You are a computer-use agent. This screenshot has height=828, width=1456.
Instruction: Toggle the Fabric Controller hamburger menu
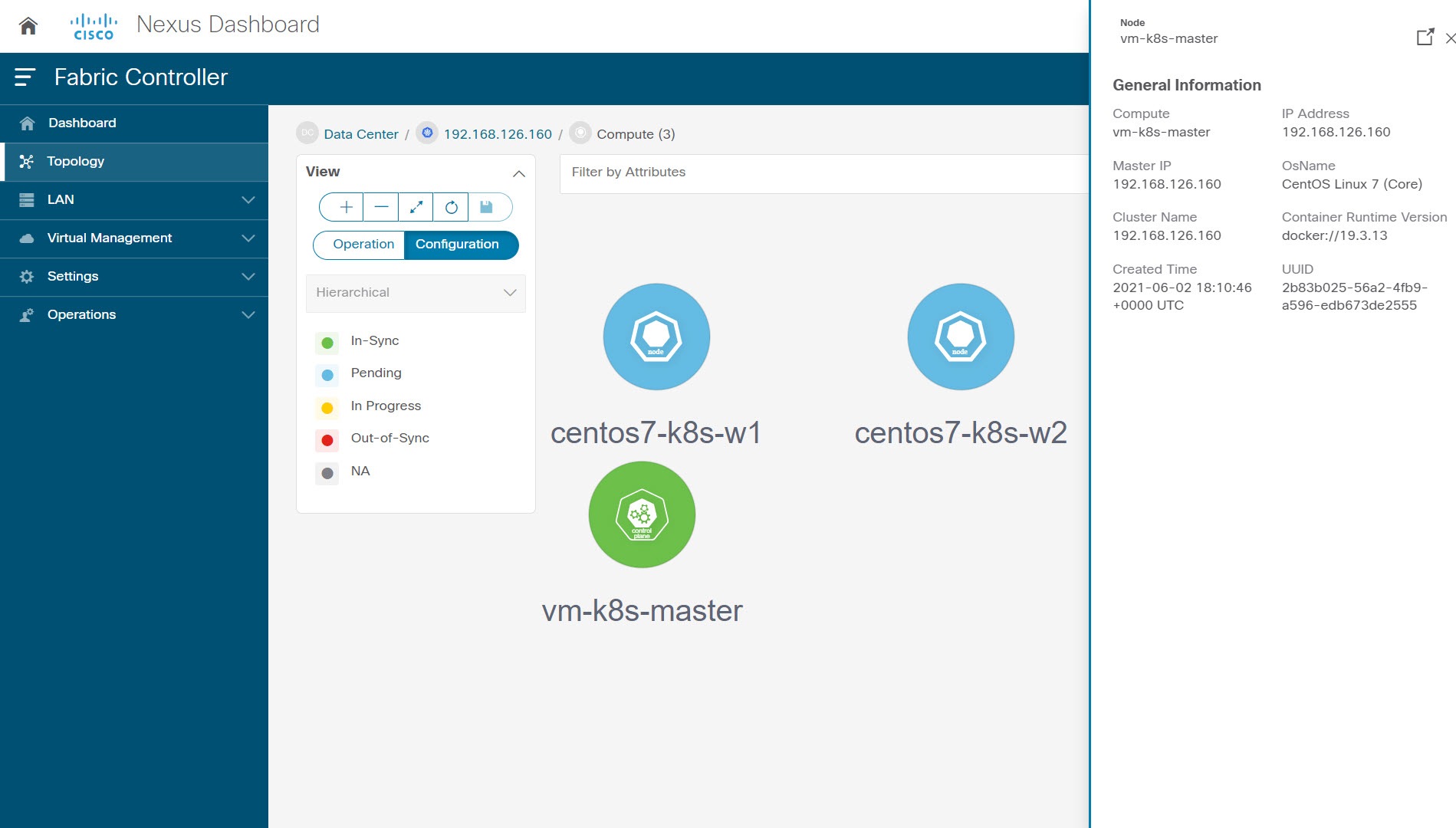[x=25, y=77]
